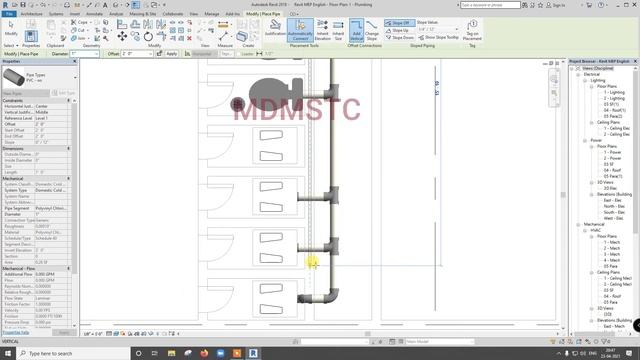640x360 pixels.
Task: Click the Measure tool icon
Action: pyautogui.click(x=223, y=37)
